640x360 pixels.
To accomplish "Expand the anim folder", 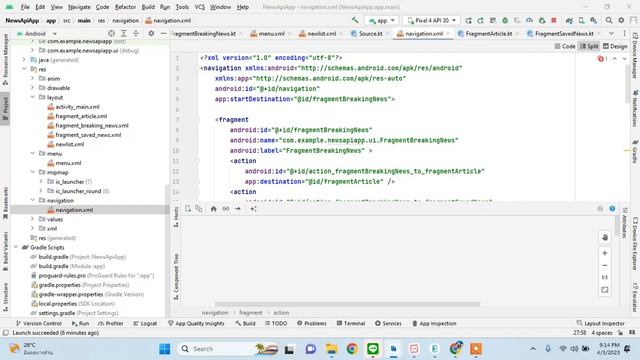I will coord(32,78).
